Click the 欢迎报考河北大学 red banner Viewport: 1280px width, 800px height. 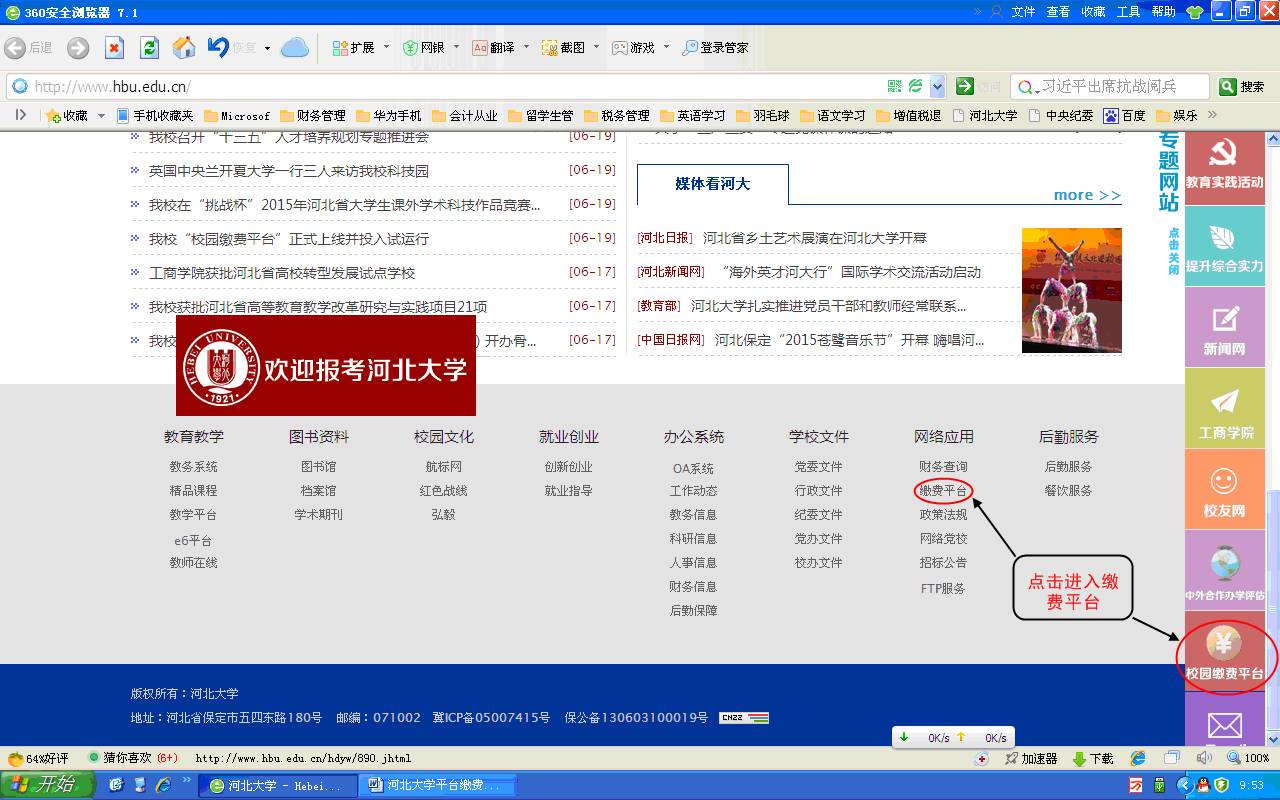pyautogui.click(x=326, y=366)
